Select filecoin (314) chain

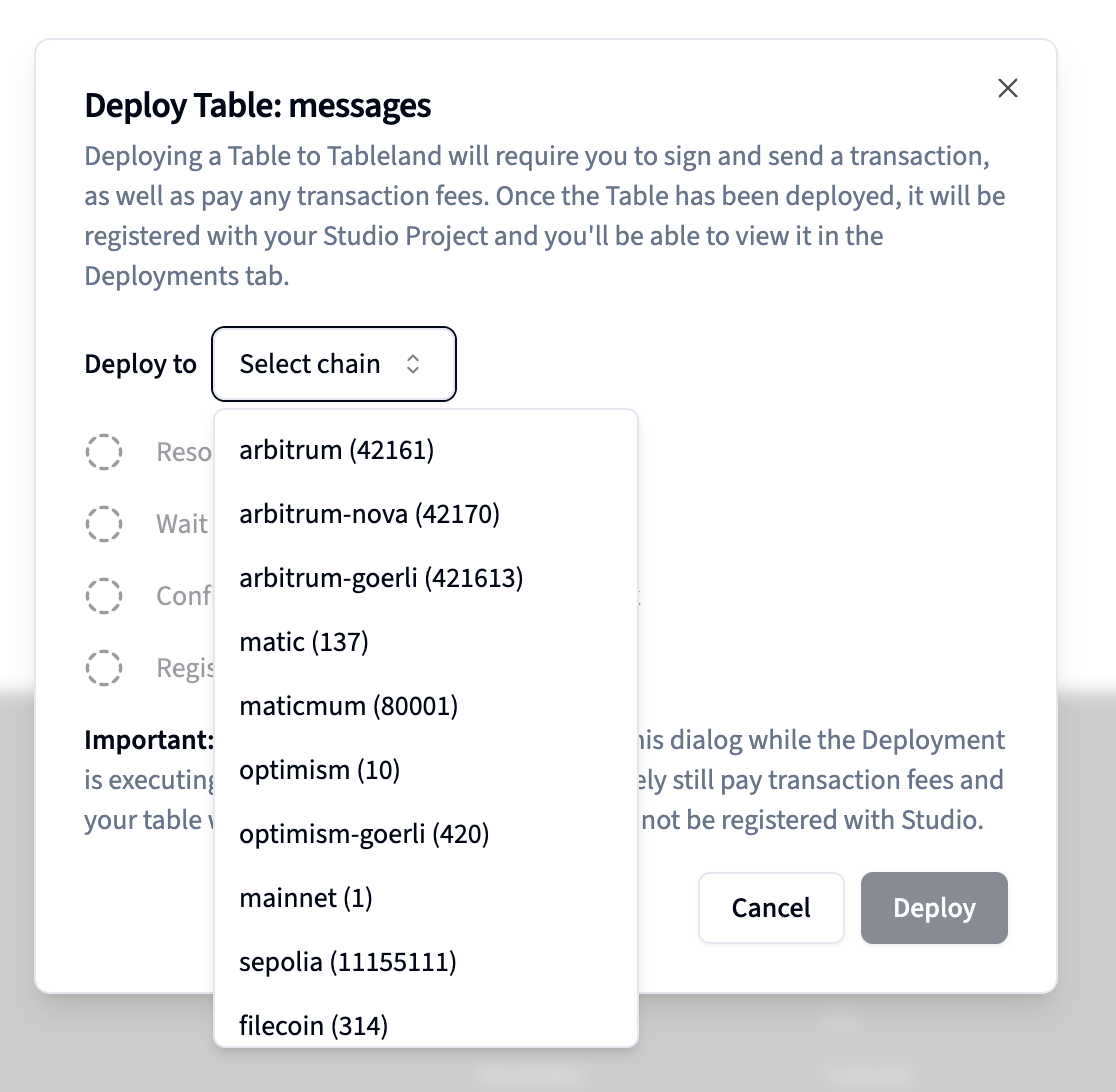point(313,1025)
